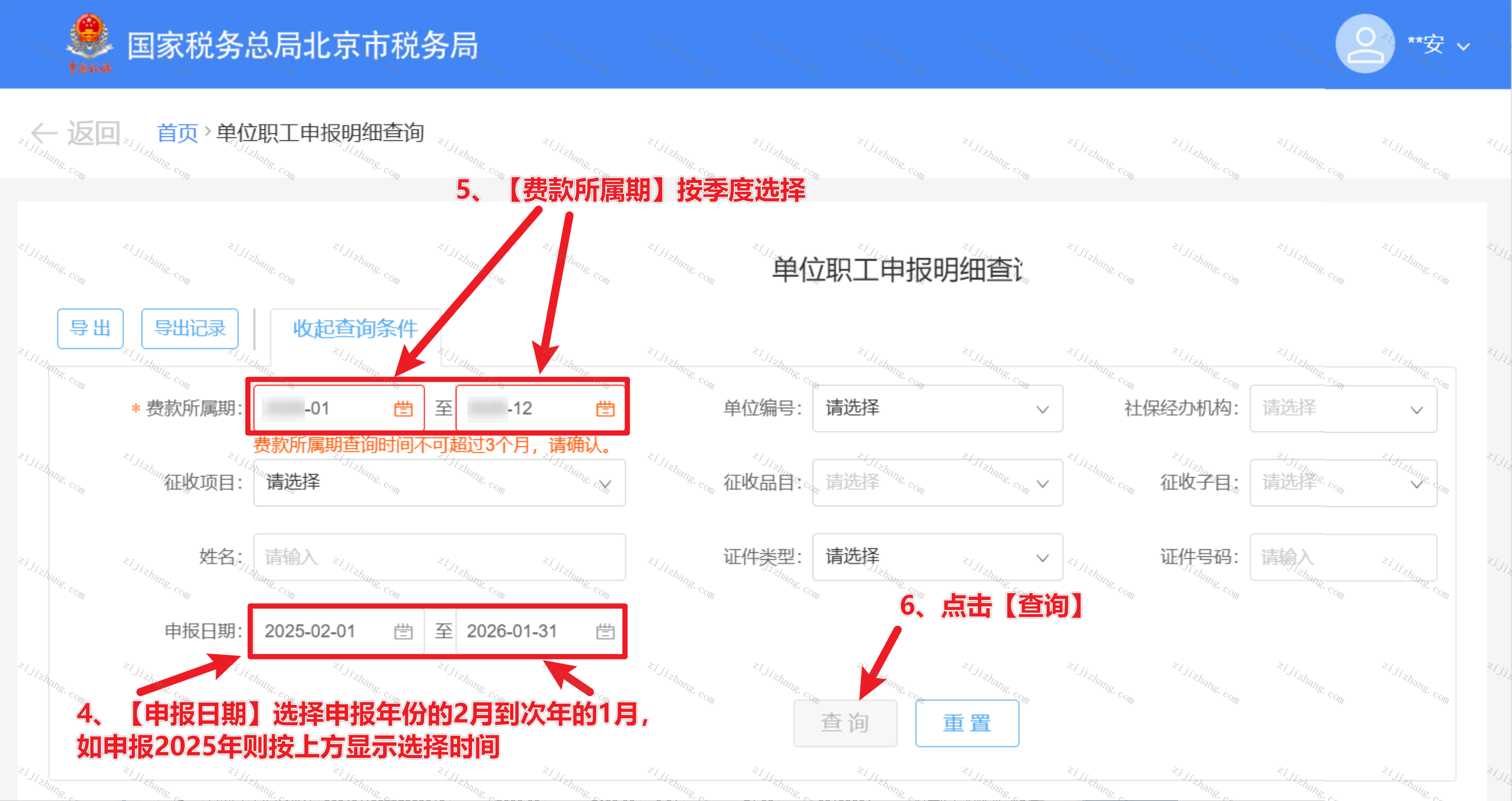Click the 导出 button

pyautogui.click(x=90, y=329)
